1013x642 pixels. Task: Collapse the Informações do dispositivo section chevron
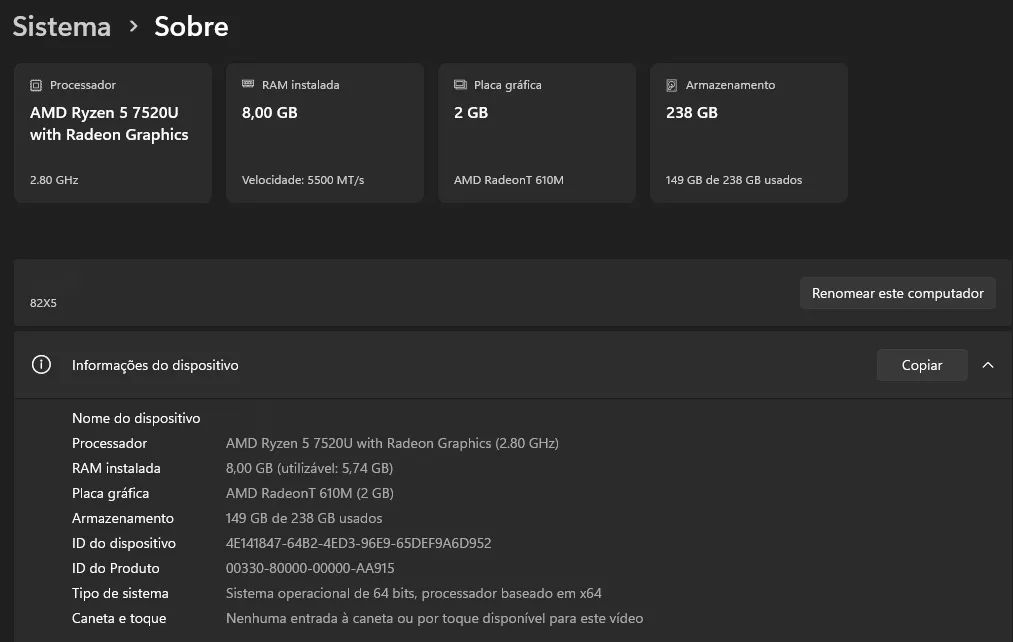988,365
